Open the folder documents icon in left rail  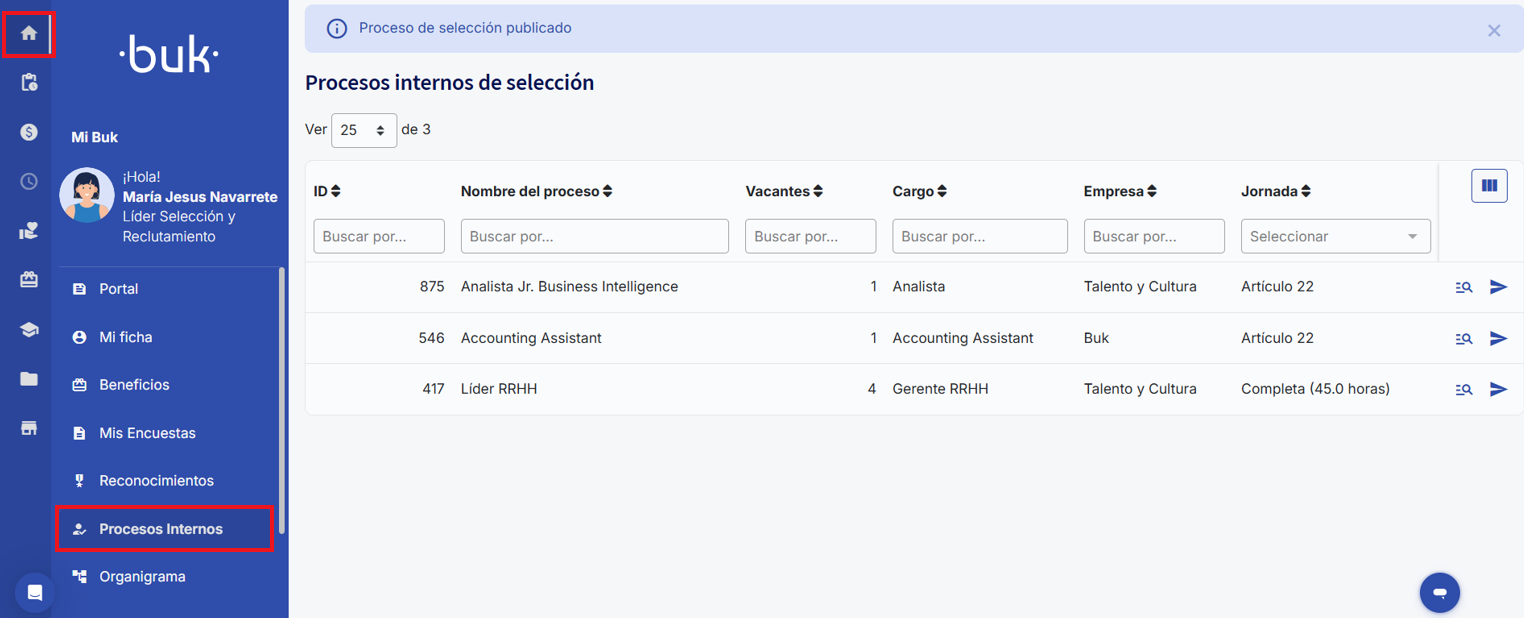(29, 379)
